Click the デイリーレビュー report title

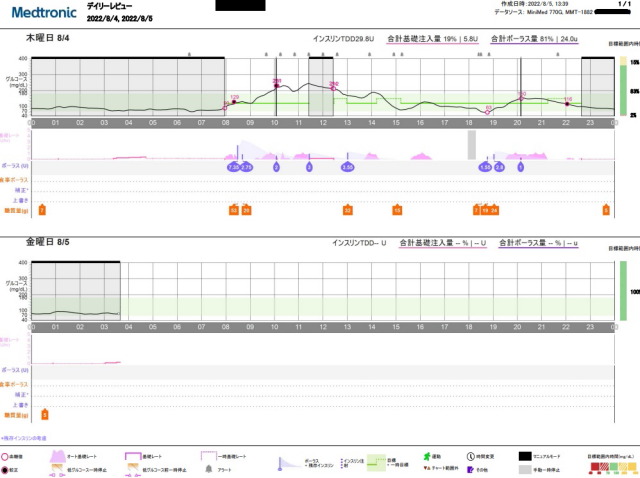[109, 7]
